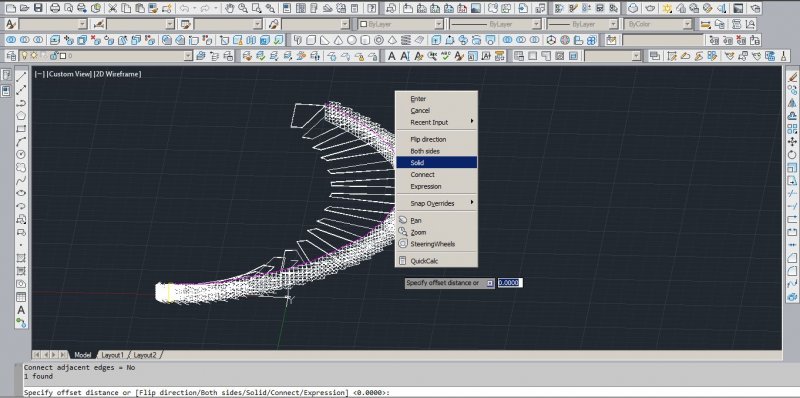800x398 pixels.
Task: Click the command line prompt text
Action: click(x=207, y=392)
